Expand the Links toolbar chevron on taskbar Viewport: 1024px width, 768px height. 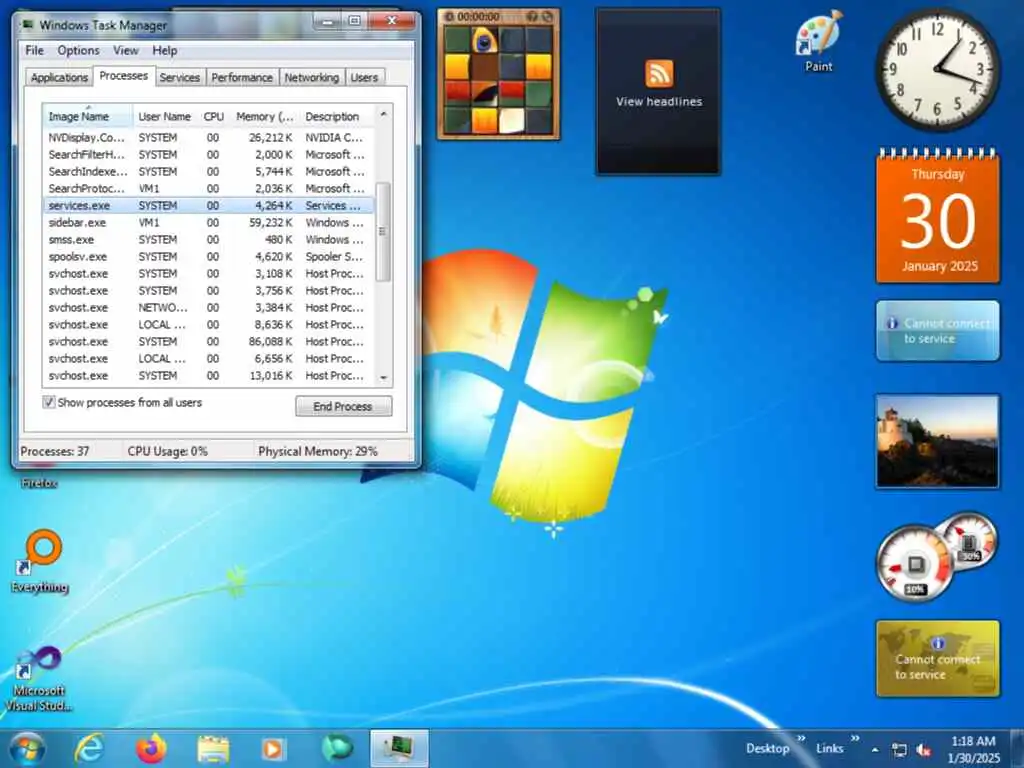pos(855,739)
